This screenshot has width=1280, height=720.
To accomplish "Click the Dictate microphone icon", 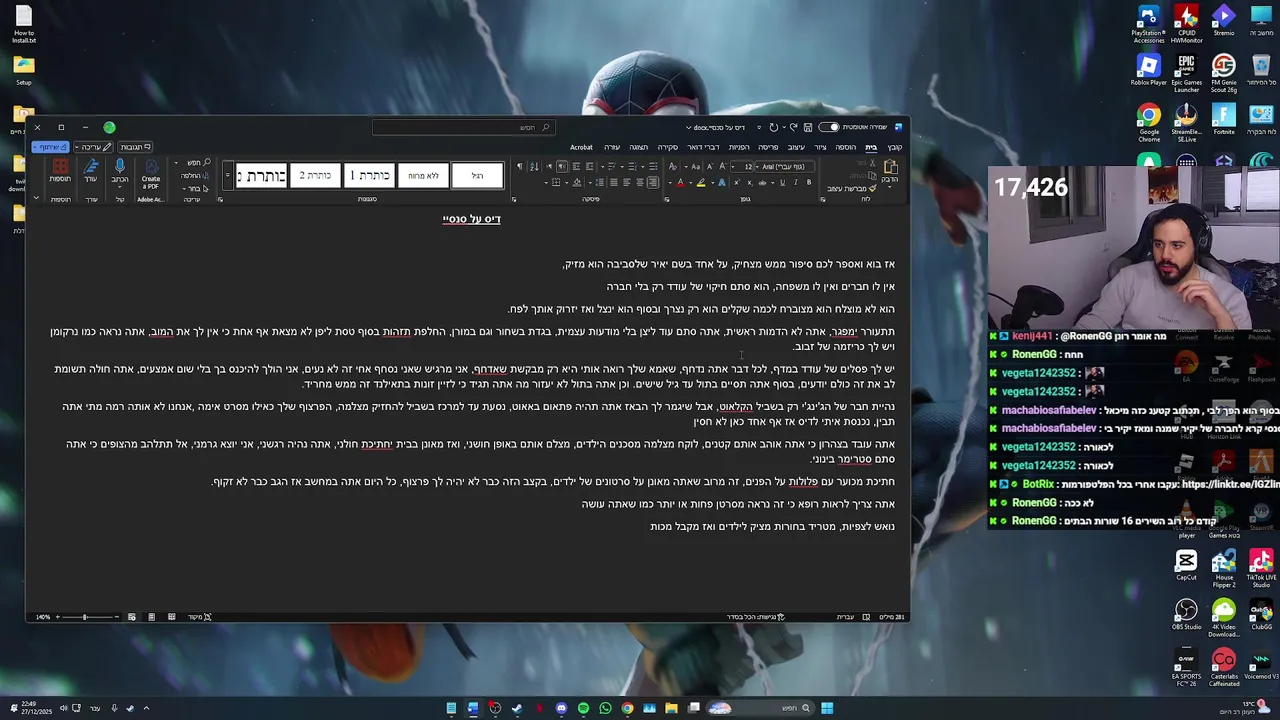I will tap(119, 167).
